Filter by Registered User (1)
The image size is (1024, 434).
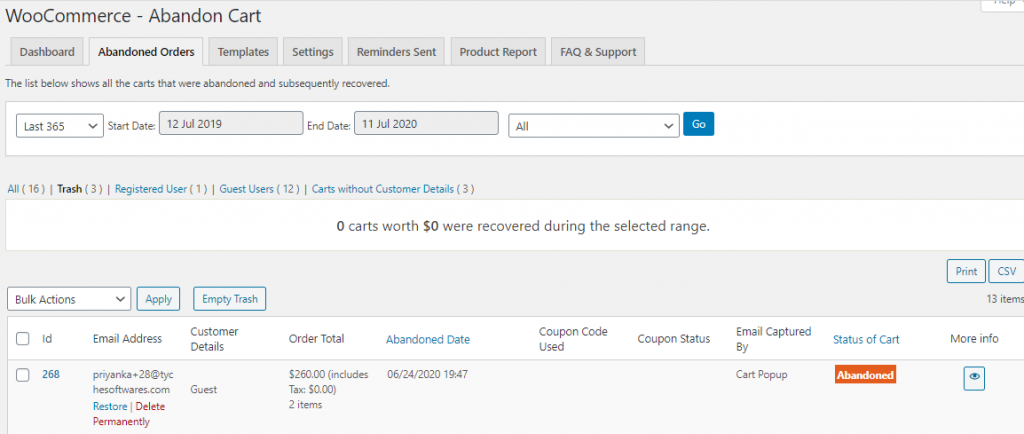coord(161,189)
